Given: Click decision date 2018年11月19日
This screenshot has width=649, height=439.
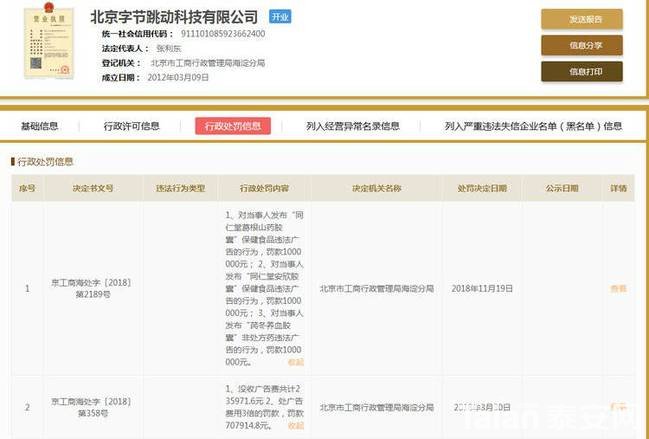Looking at the screenshot, I should (482, 288).
